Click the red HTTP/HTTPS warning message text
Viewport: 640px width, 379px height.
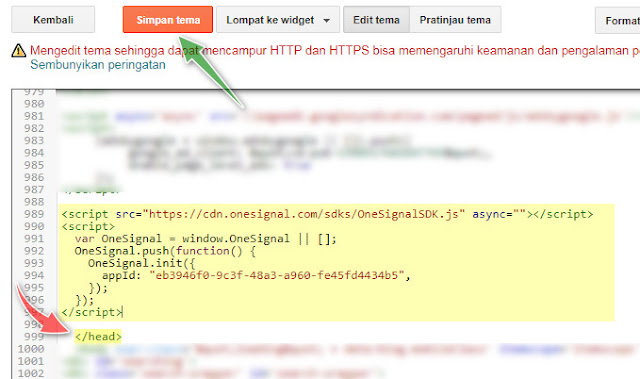335,51
